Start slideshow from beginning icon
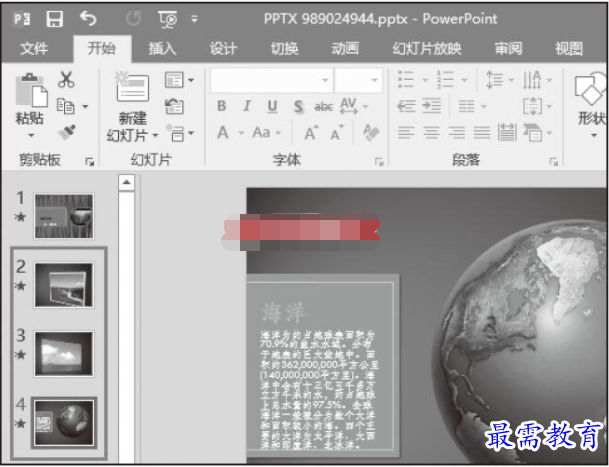Image resolution: width=609 pixels, height=467 pixels. (168, 19)
